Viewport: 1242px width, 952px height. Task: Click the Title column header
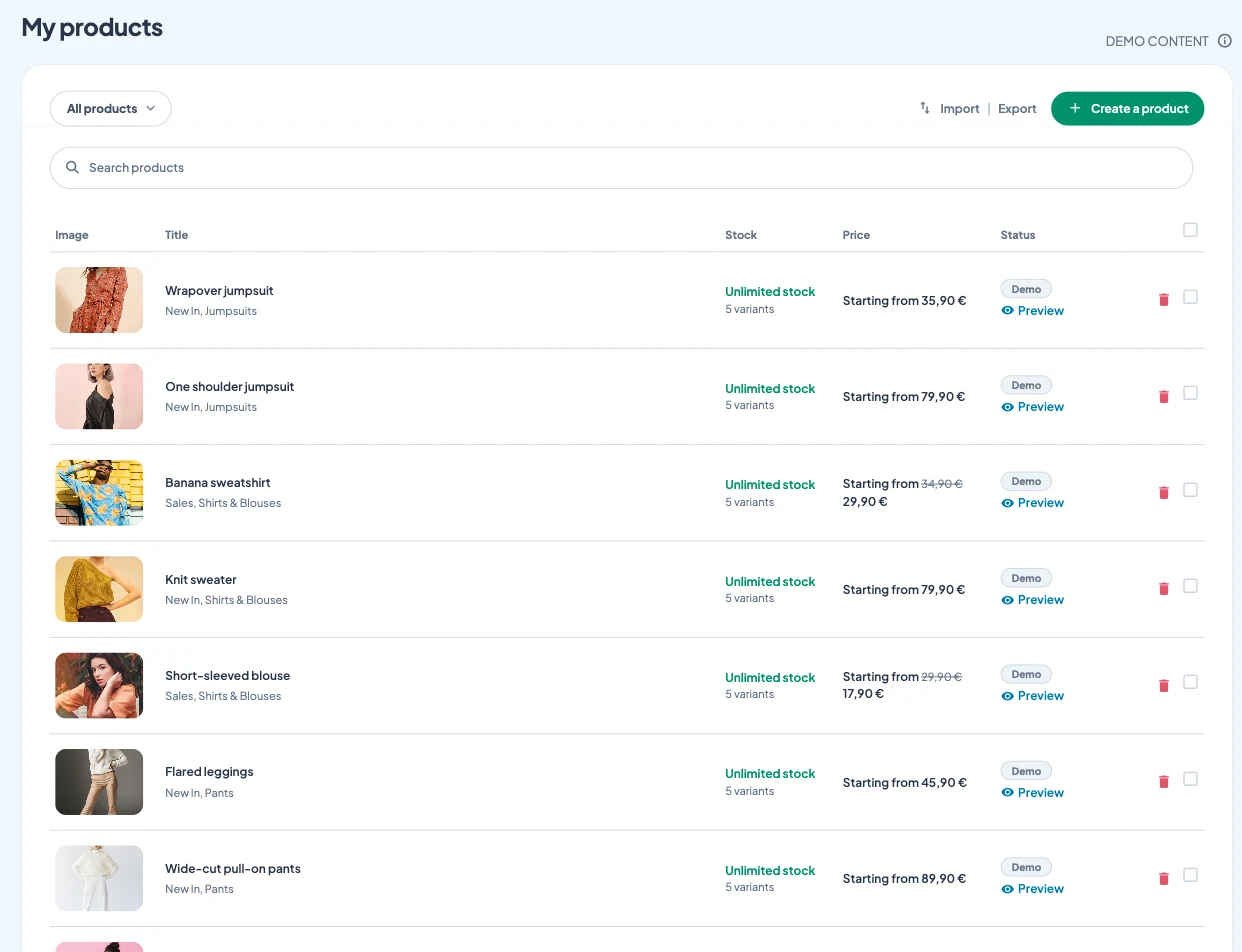pos(176,235)
